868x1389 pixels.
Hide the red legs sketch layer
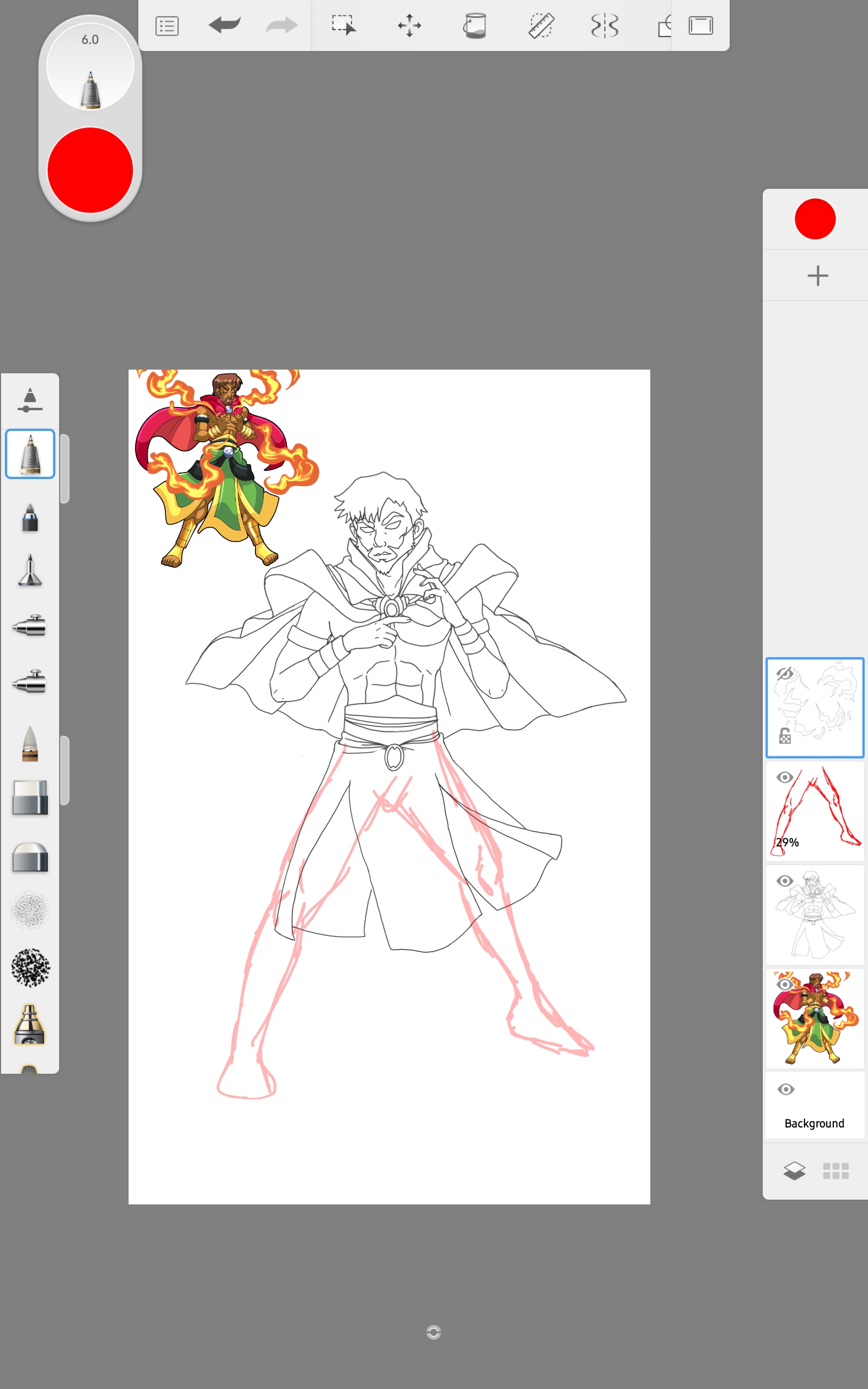785,777
